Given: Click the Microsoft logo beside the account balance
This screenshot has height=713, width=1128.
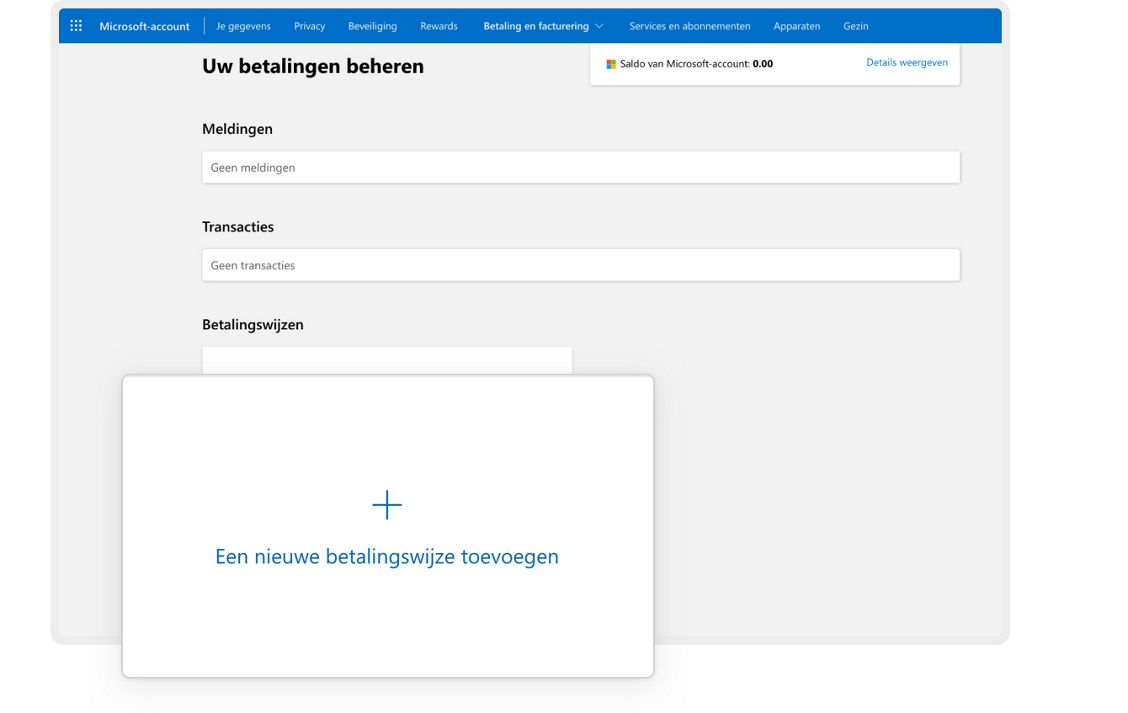Looking at the screenshot, I should click(610, 63).
